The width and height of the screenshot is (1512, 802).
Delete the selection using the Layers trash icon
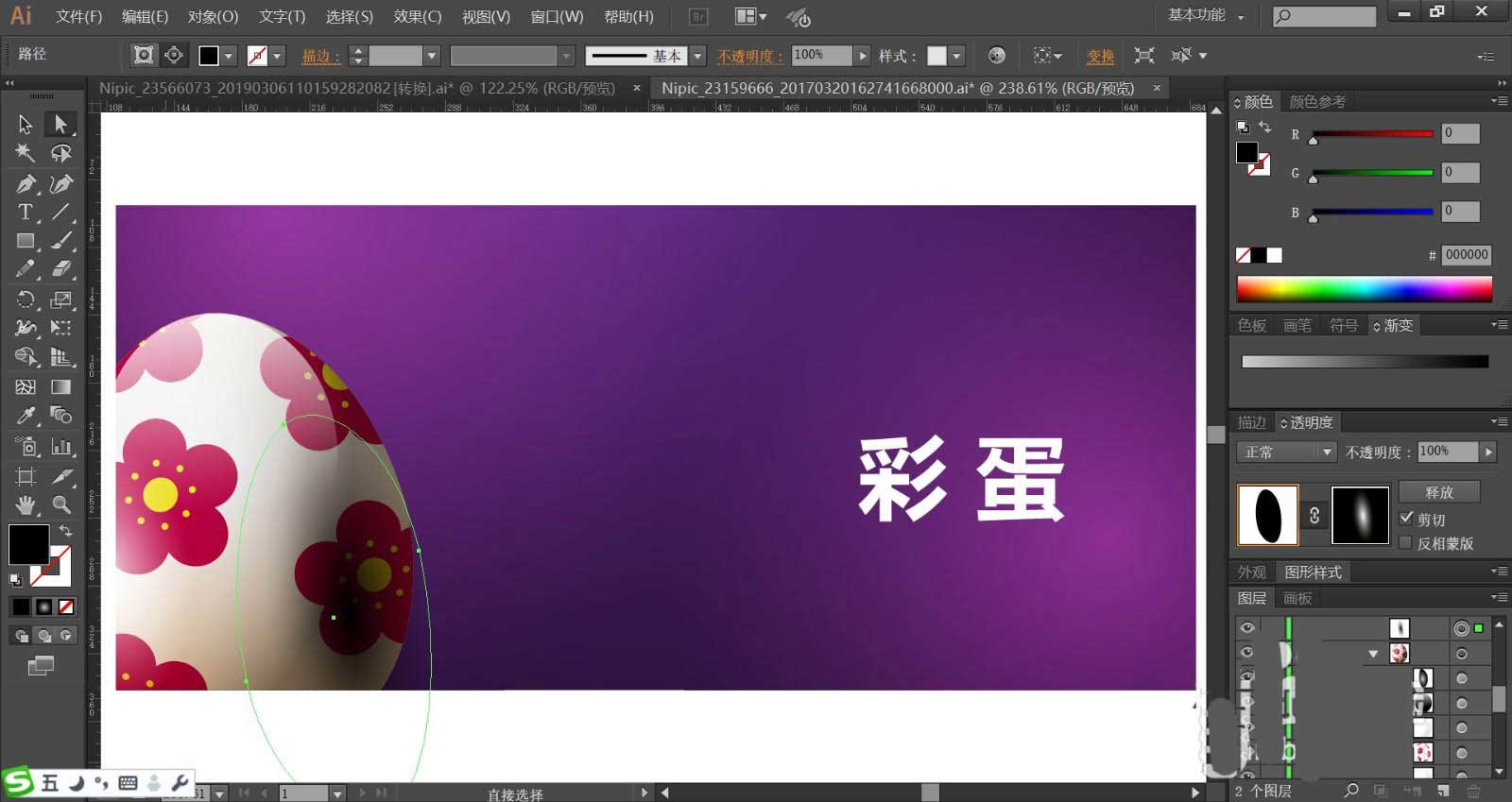pos(1473,791)
